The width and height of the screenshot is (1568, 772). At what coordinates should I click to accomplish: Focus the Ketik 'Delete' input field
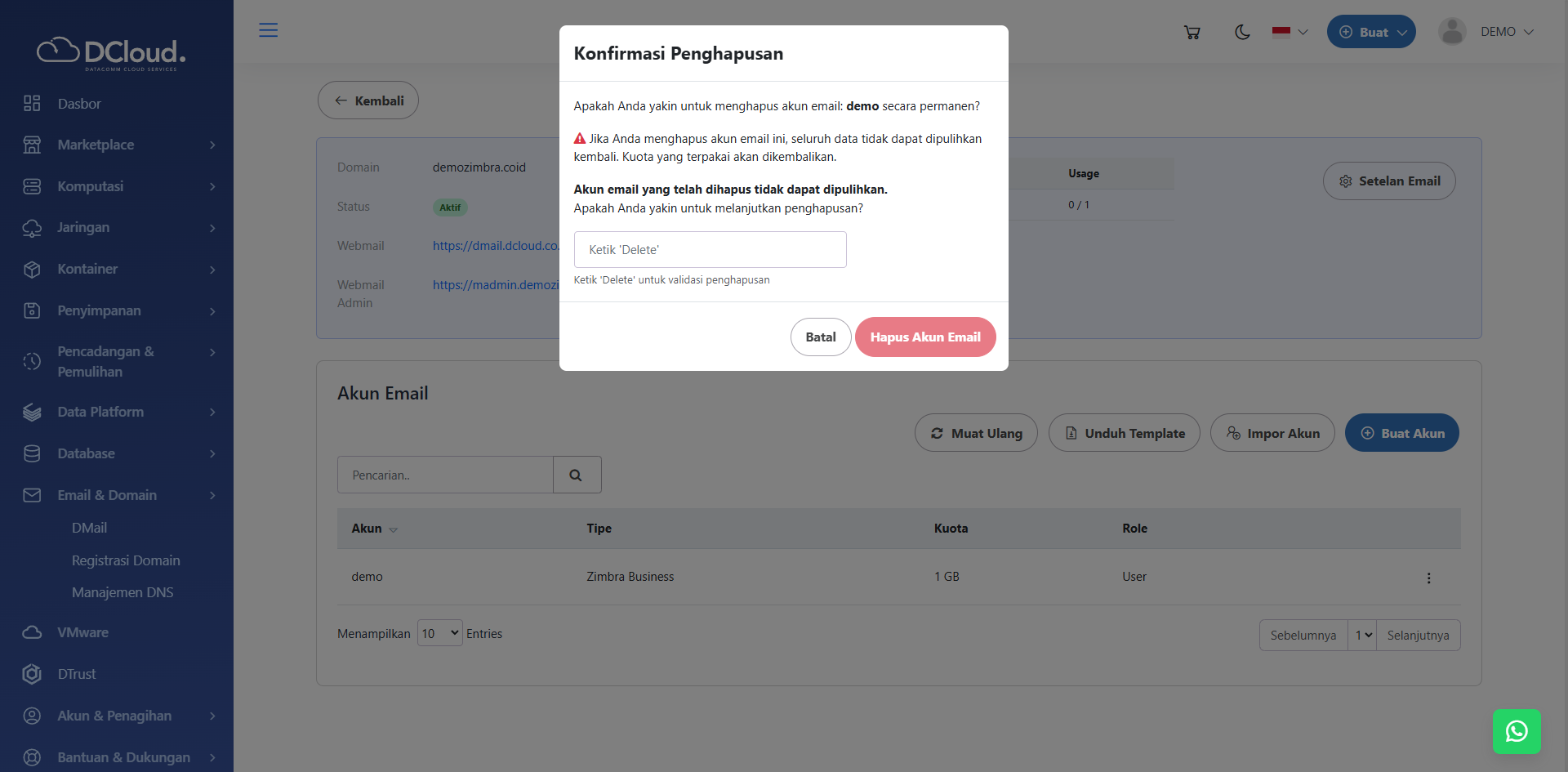[710, 249]
